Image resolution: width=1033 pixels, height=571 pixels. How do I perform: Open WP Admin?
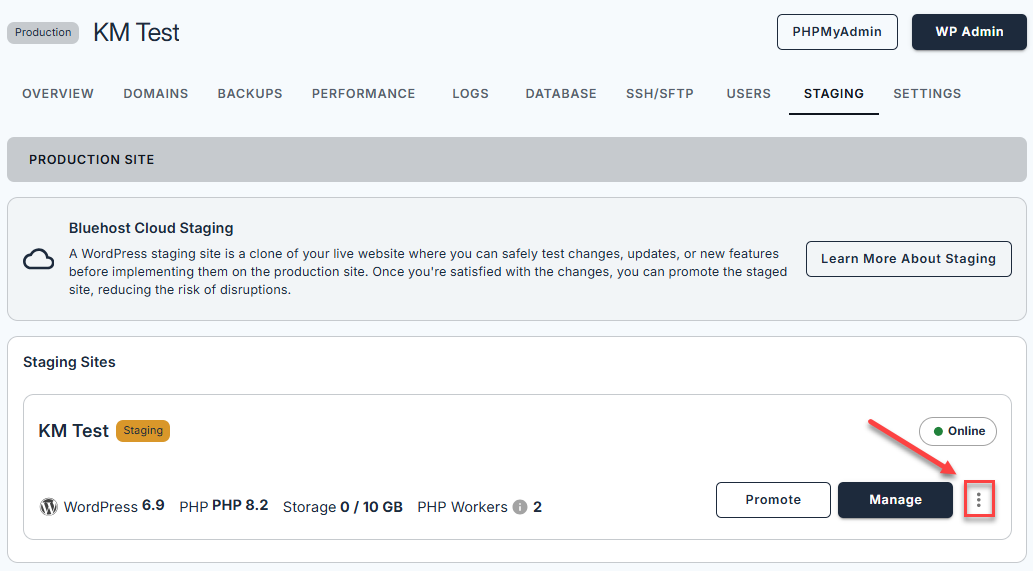pos(969,32)
